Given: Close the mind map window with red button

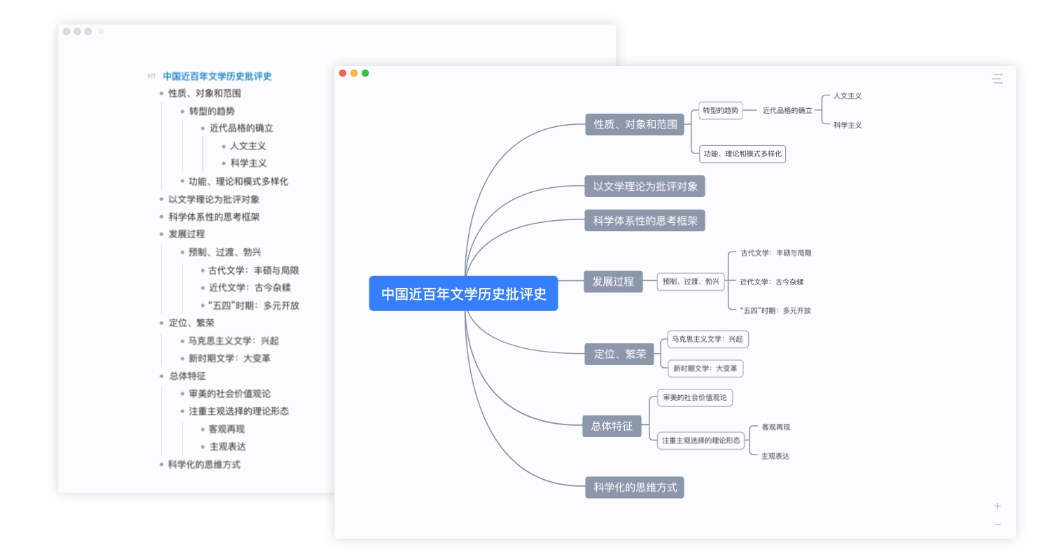Looking at the screenshot, I should point(343,73).
